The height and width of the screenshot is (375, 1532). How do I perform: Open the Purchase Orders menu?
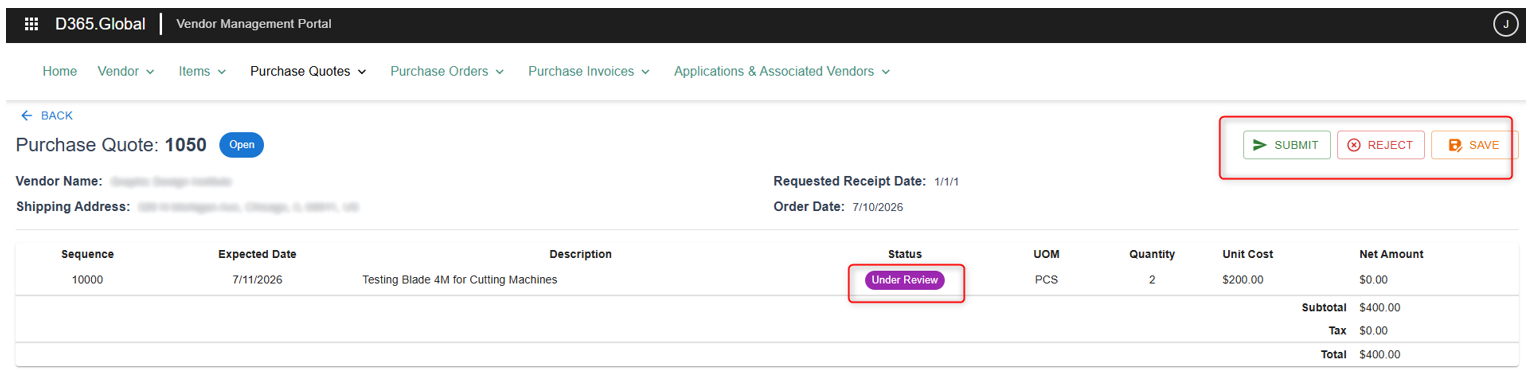click(447, 72)
